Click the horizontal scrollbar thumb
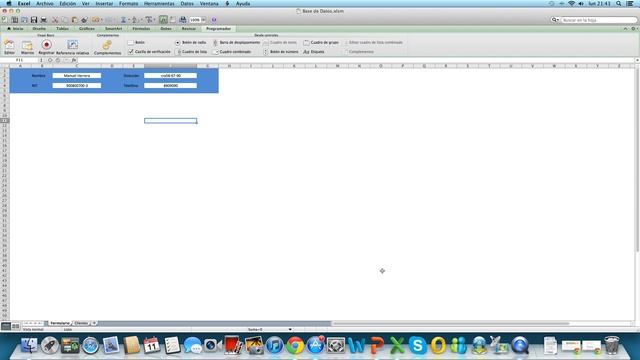This screenshot has height=360, width=640. 451,323
